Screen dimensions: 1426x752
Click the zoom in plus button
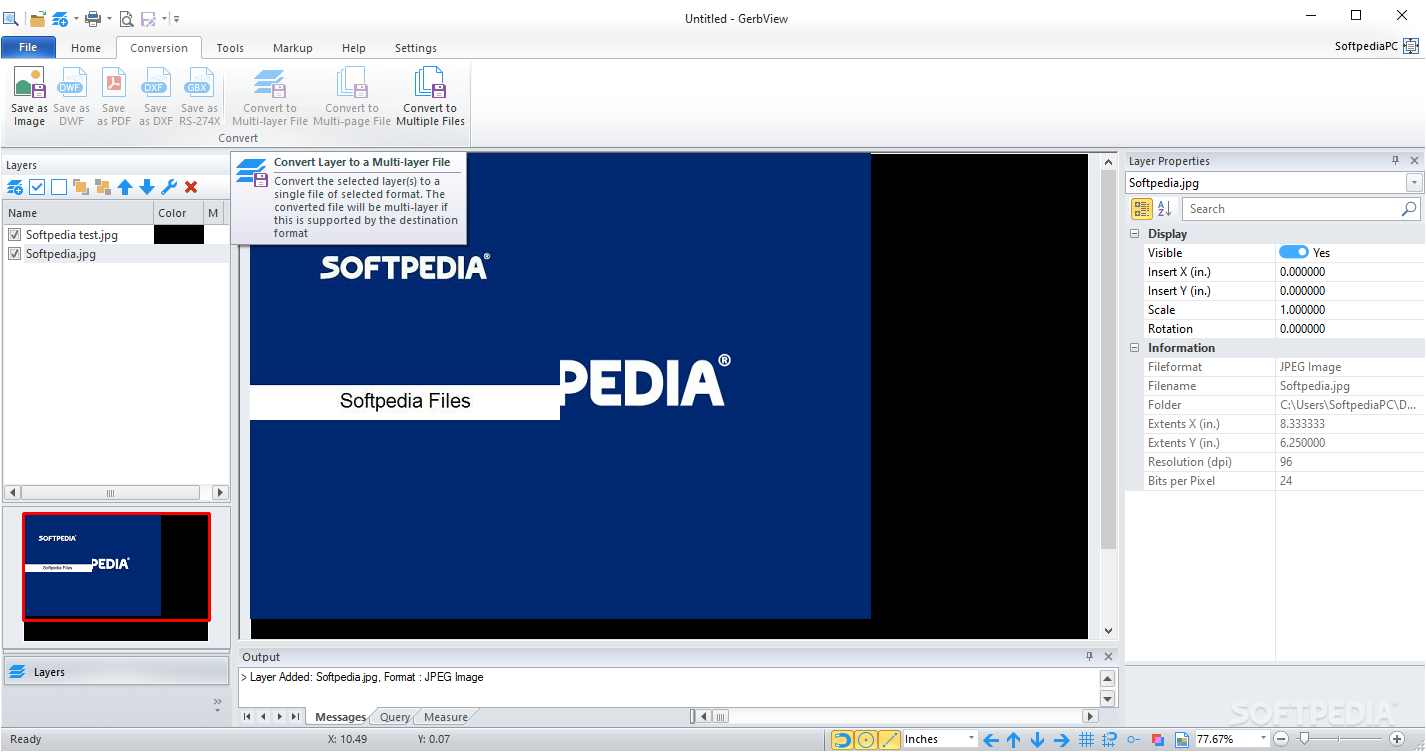click(x=1397, y=739)
